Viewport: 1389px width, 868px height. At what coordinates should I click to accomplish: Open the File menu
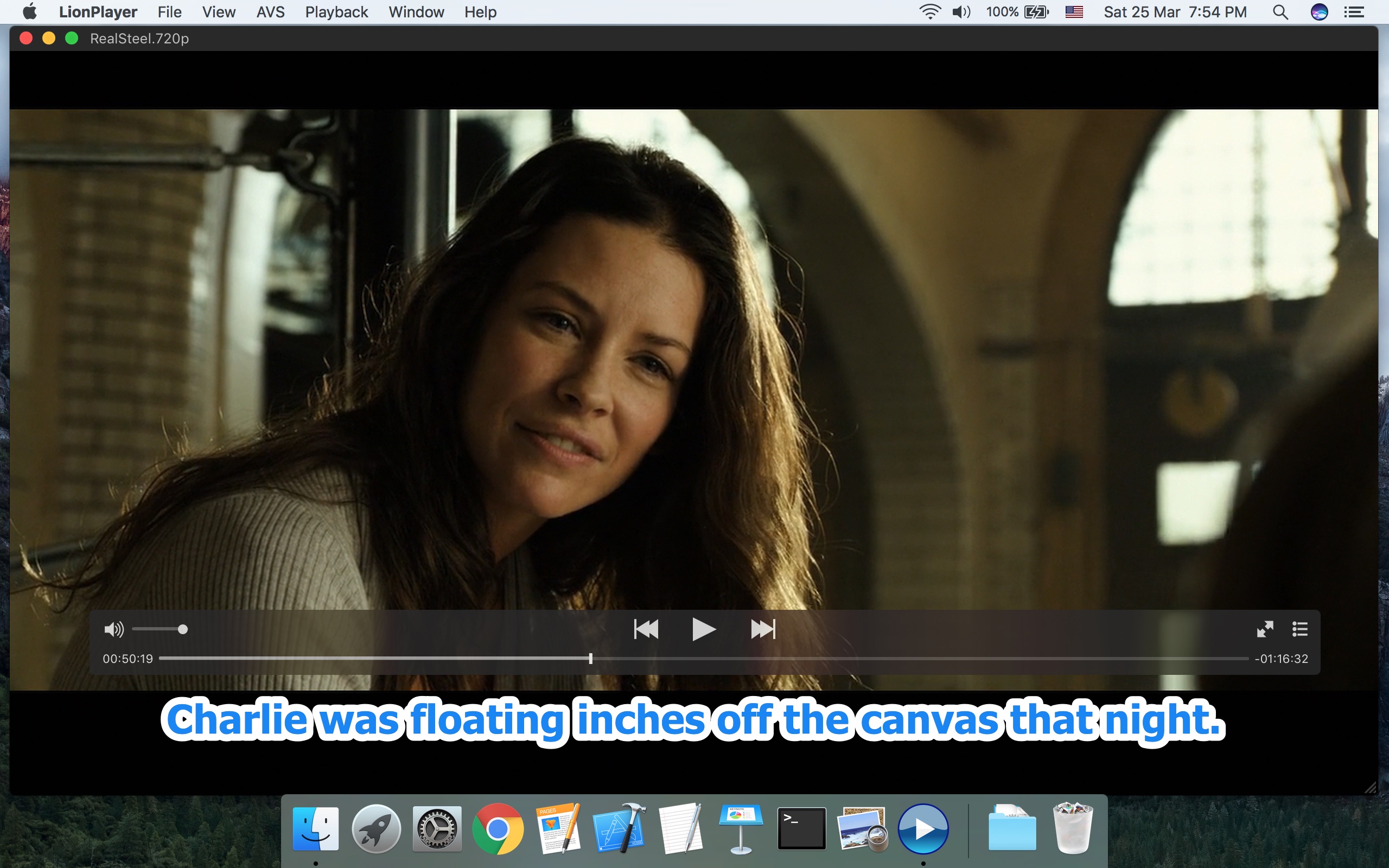[x=169, y=12]
